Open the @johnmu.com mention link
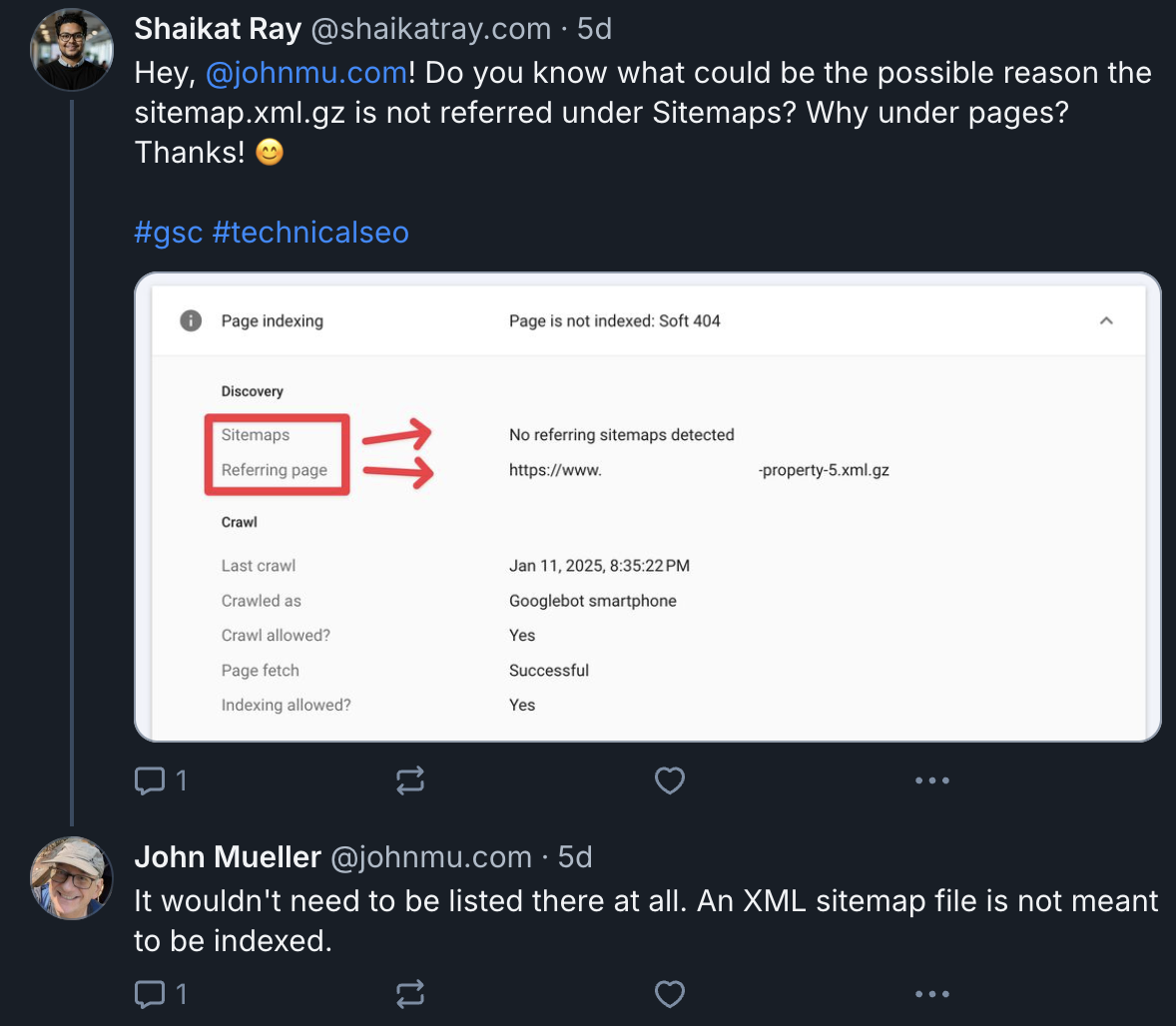This screenshot has width=1176, height=1026. click(x=306, y=73)
